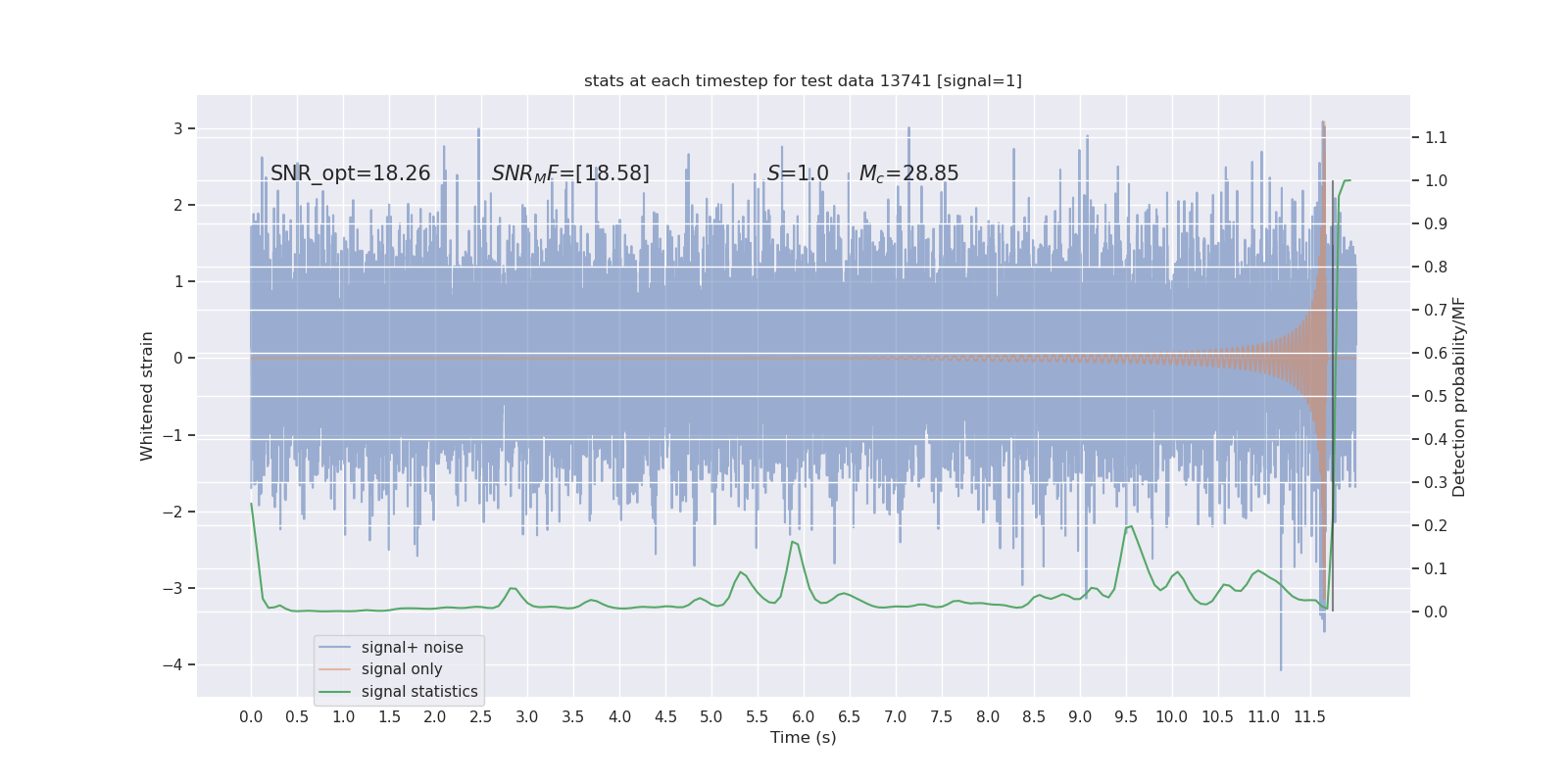Click the orange signal merger peak at top
Image resolution: width=1568 pixels, height=784 pixels.
click(1323, 123)
